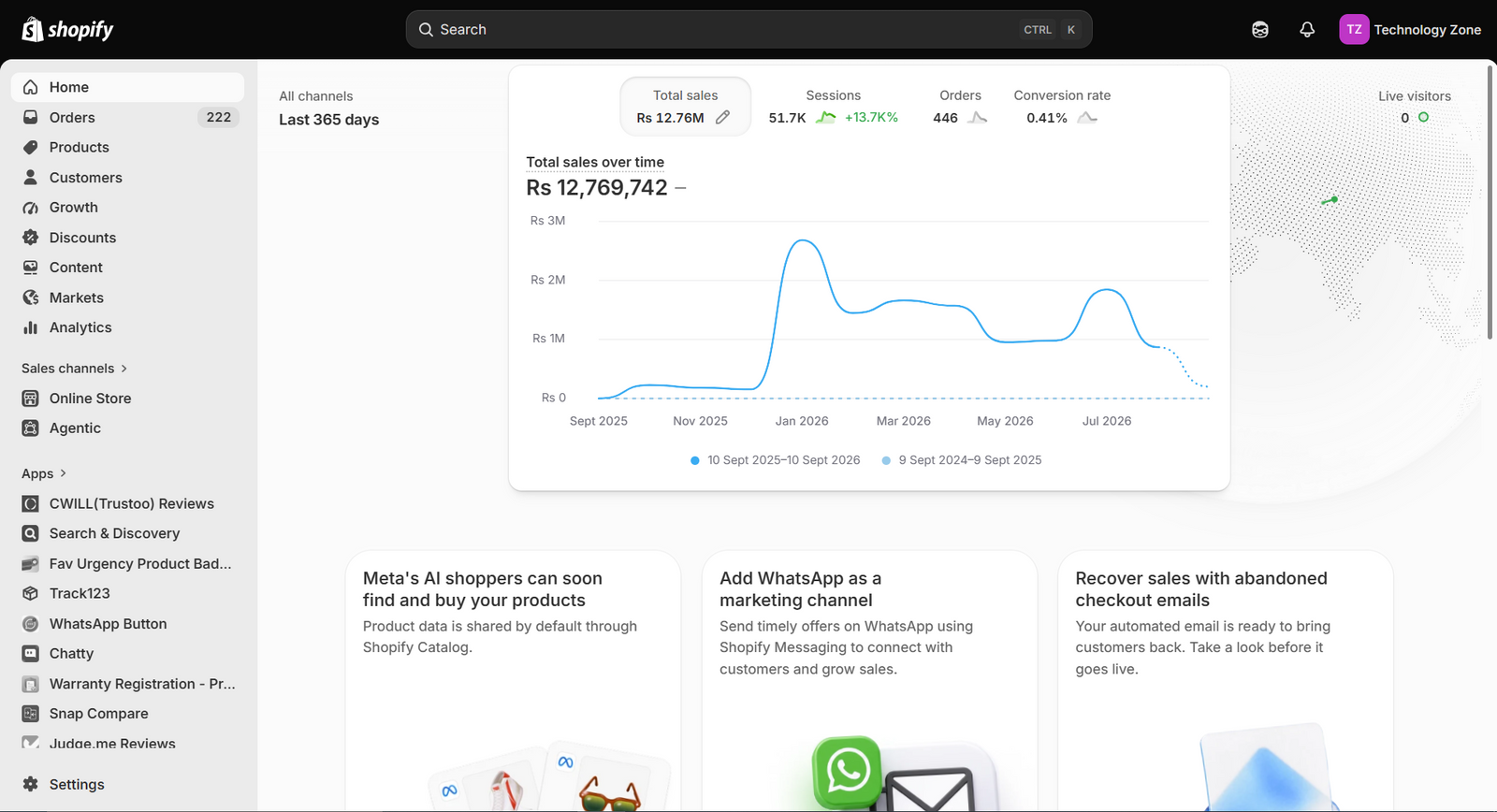1497x812 pixels.
Task: Open Customers in the sidebar
Action: coord(127,177)
